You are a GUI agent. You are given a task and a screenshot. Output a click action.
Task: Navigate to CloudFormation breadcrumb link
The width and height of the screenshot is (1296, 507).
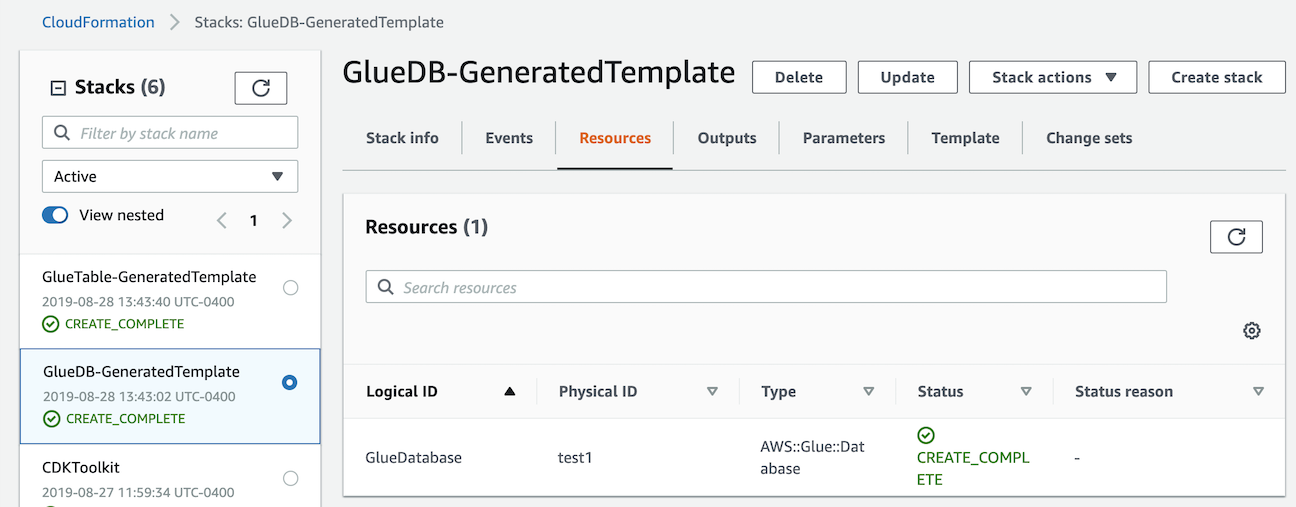[x=98, y=22]
